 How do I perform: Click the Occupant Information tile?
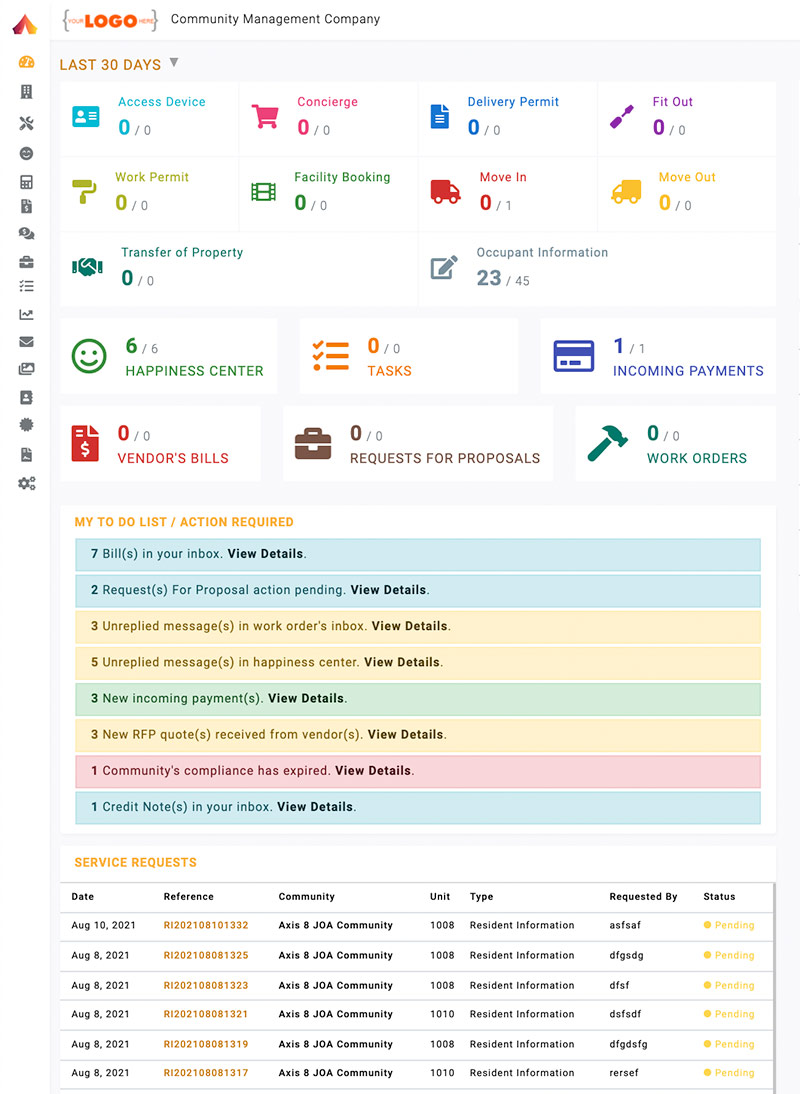pos(597,269)
